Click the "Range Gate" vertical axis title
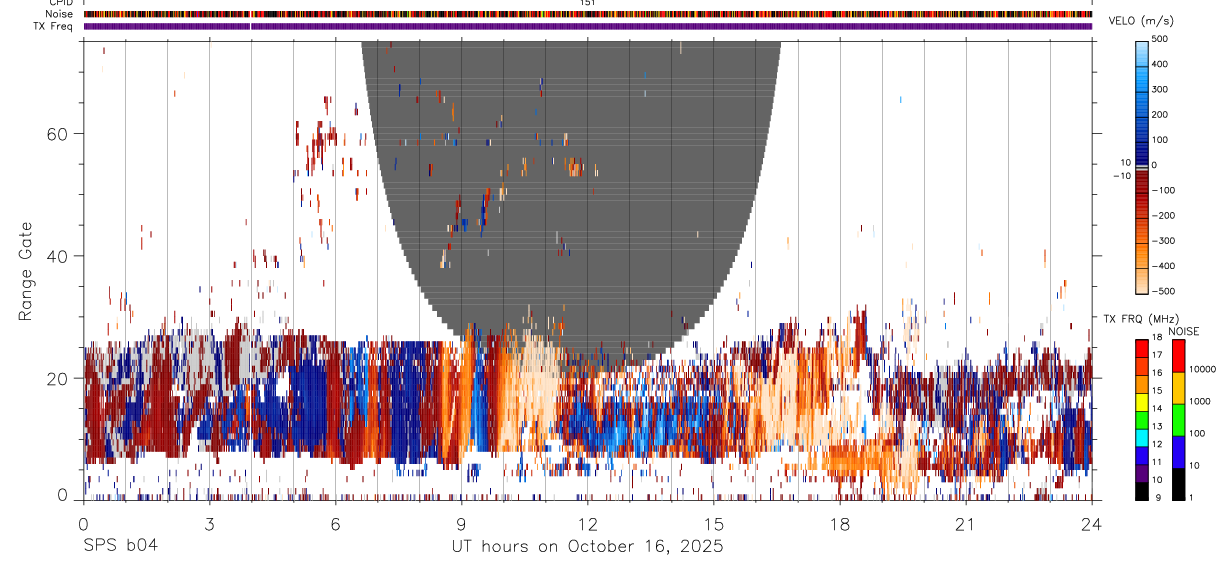 (x=27, y=270)
